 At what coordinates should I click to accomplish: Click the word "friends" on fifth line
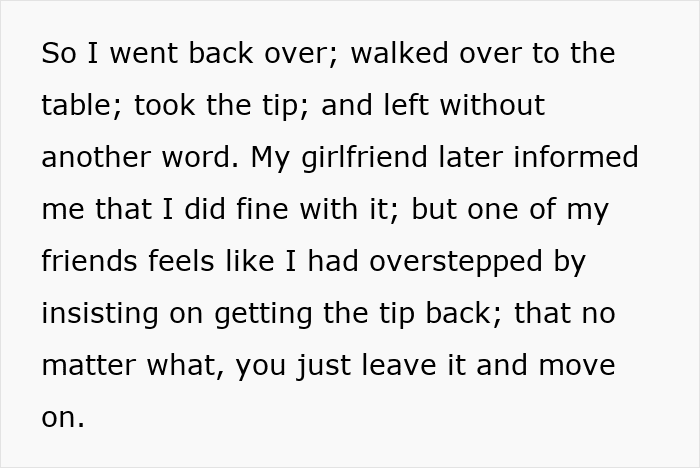[x=89, y=261]
